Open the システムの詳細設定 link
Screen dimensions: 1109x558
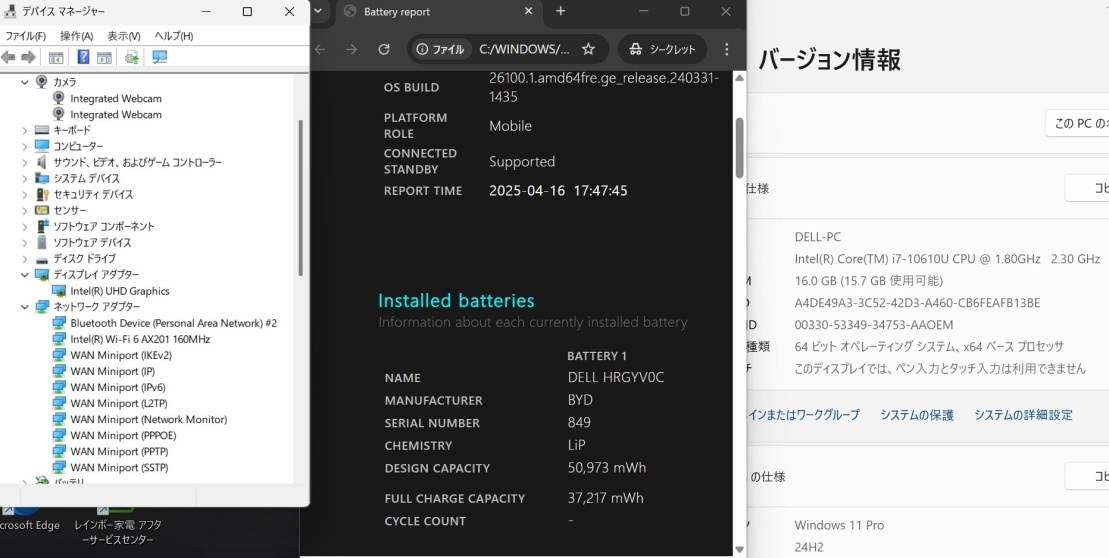point(1023,415)
